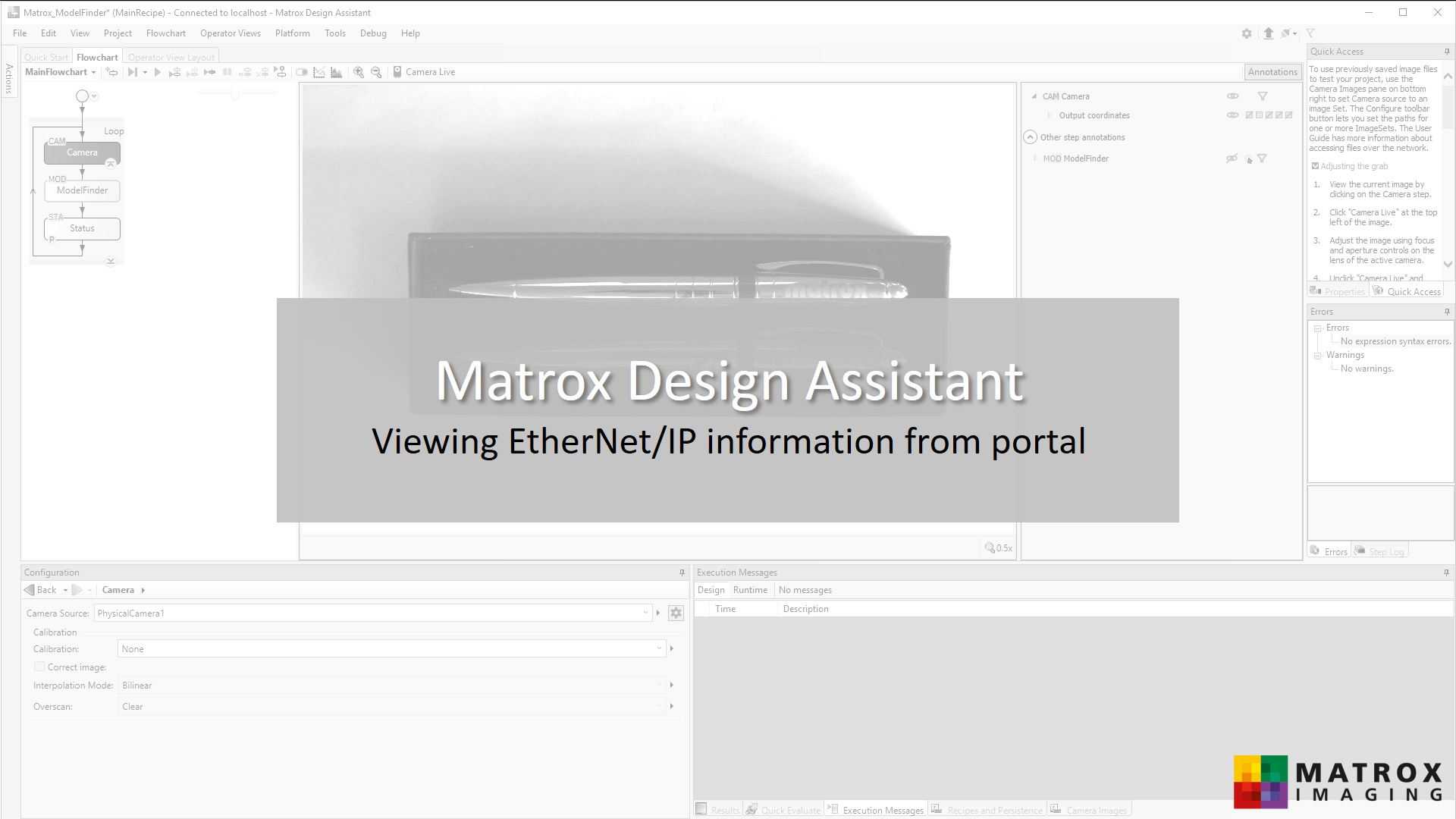Click the toggle switch icon in flowchart toolbar
Viewport: 1456px width, 819px height.
[302, 72]
